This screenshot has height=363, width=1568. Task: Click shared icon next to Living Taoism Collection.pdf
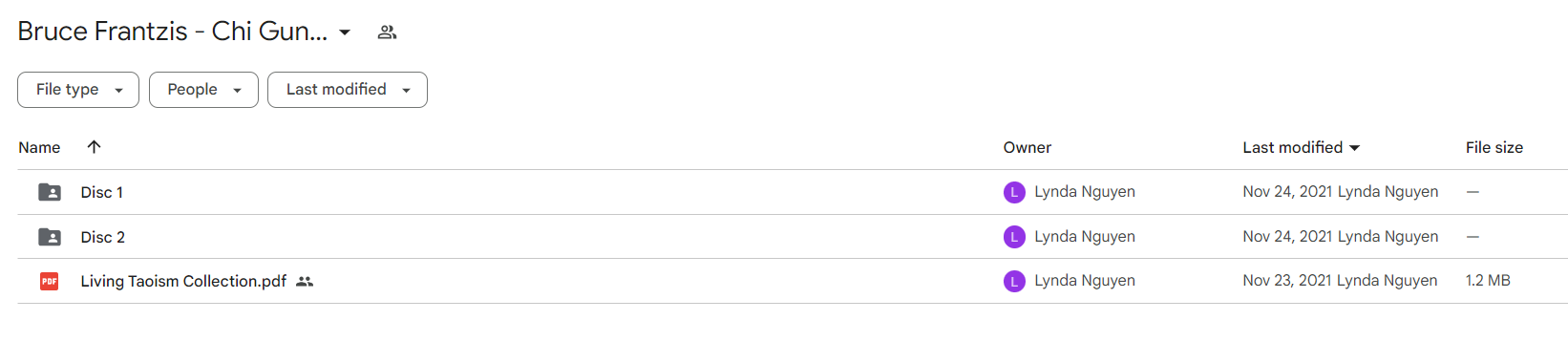click(305, 281)
